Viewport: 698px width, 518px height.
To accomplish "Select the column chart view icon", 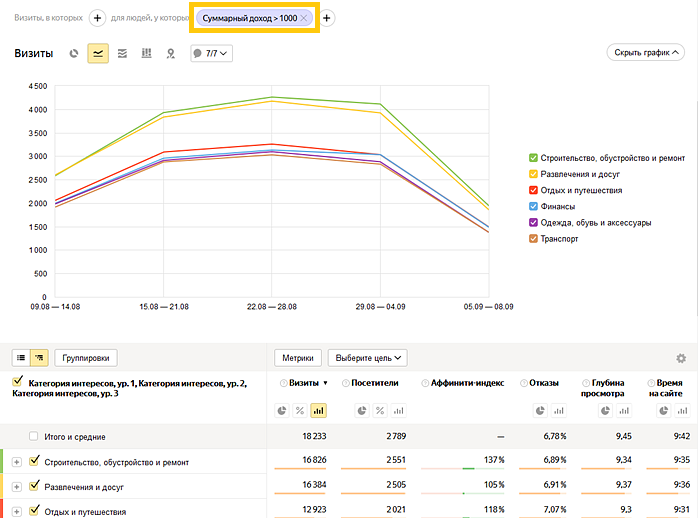I will point(146,54).
